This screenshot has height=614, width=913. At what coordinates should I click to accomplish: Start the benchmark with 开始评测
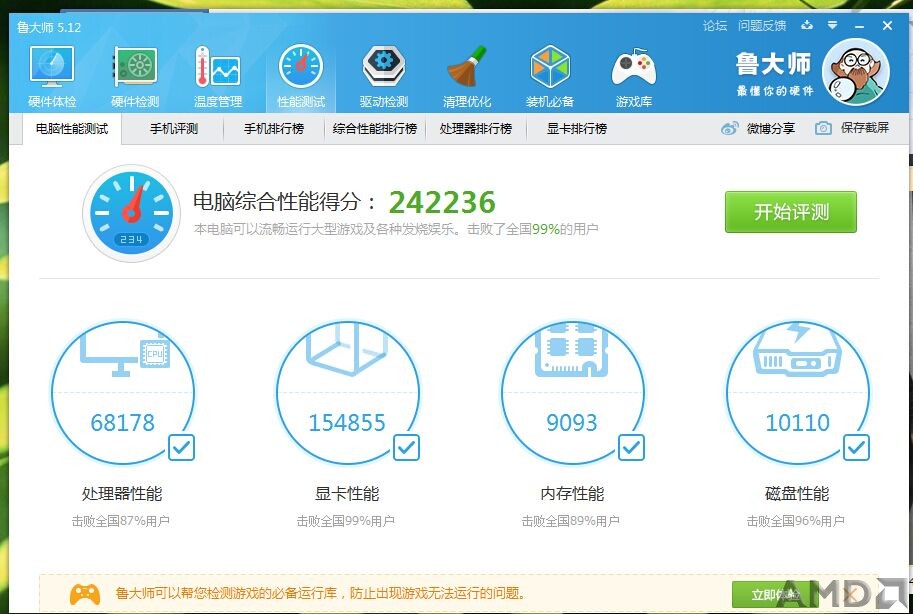[x=791, y=212]
